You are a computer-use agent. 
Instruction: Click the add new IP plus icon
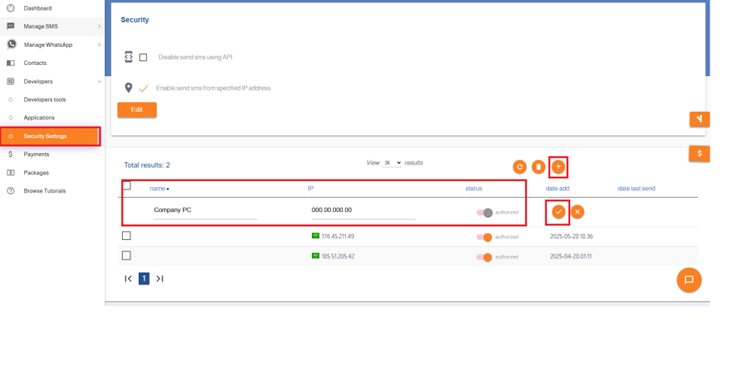coord(558,167)
